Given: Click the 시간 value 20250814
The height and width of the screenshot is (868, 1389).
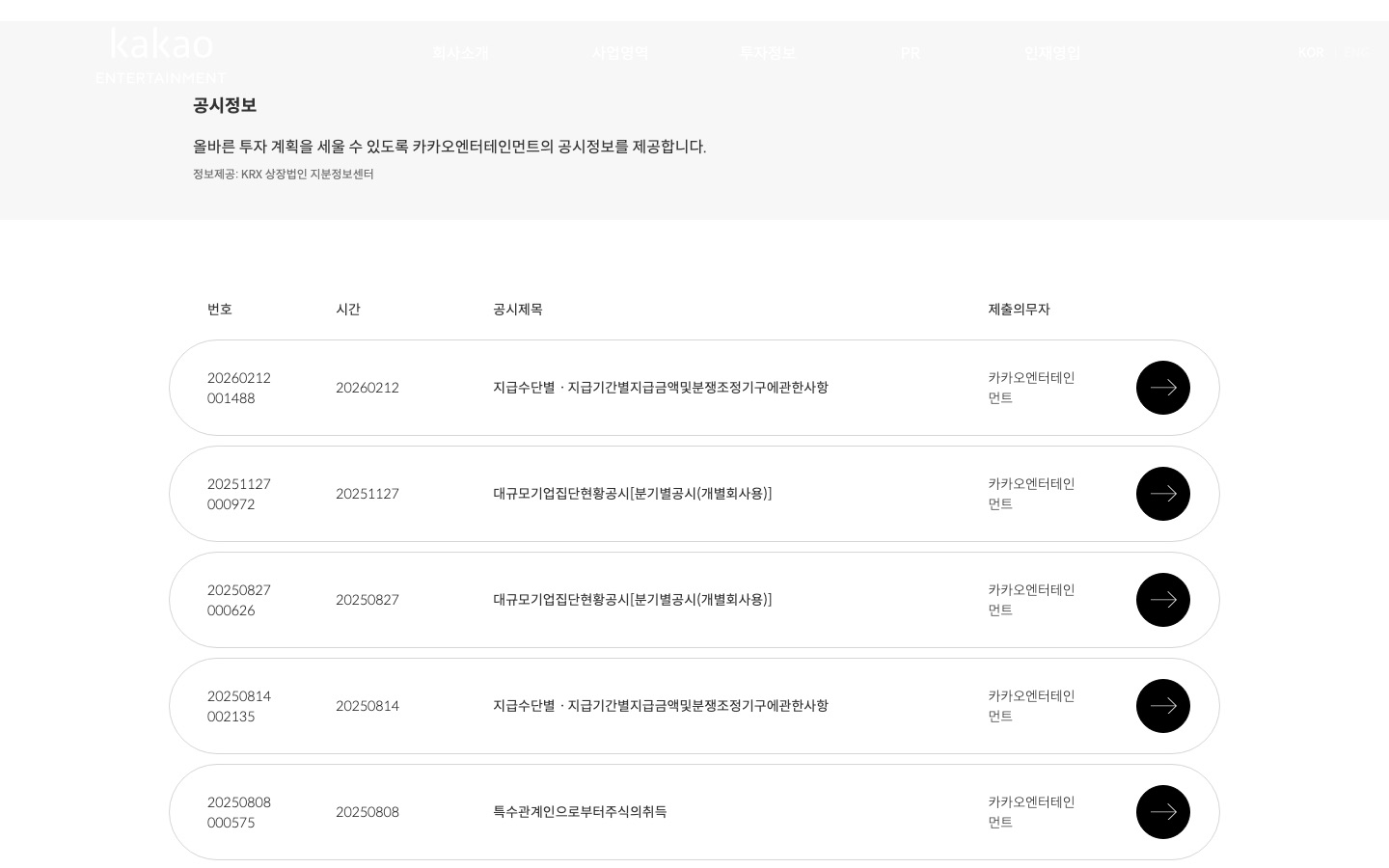Looking at the screenshot, I should coord(368,706).
